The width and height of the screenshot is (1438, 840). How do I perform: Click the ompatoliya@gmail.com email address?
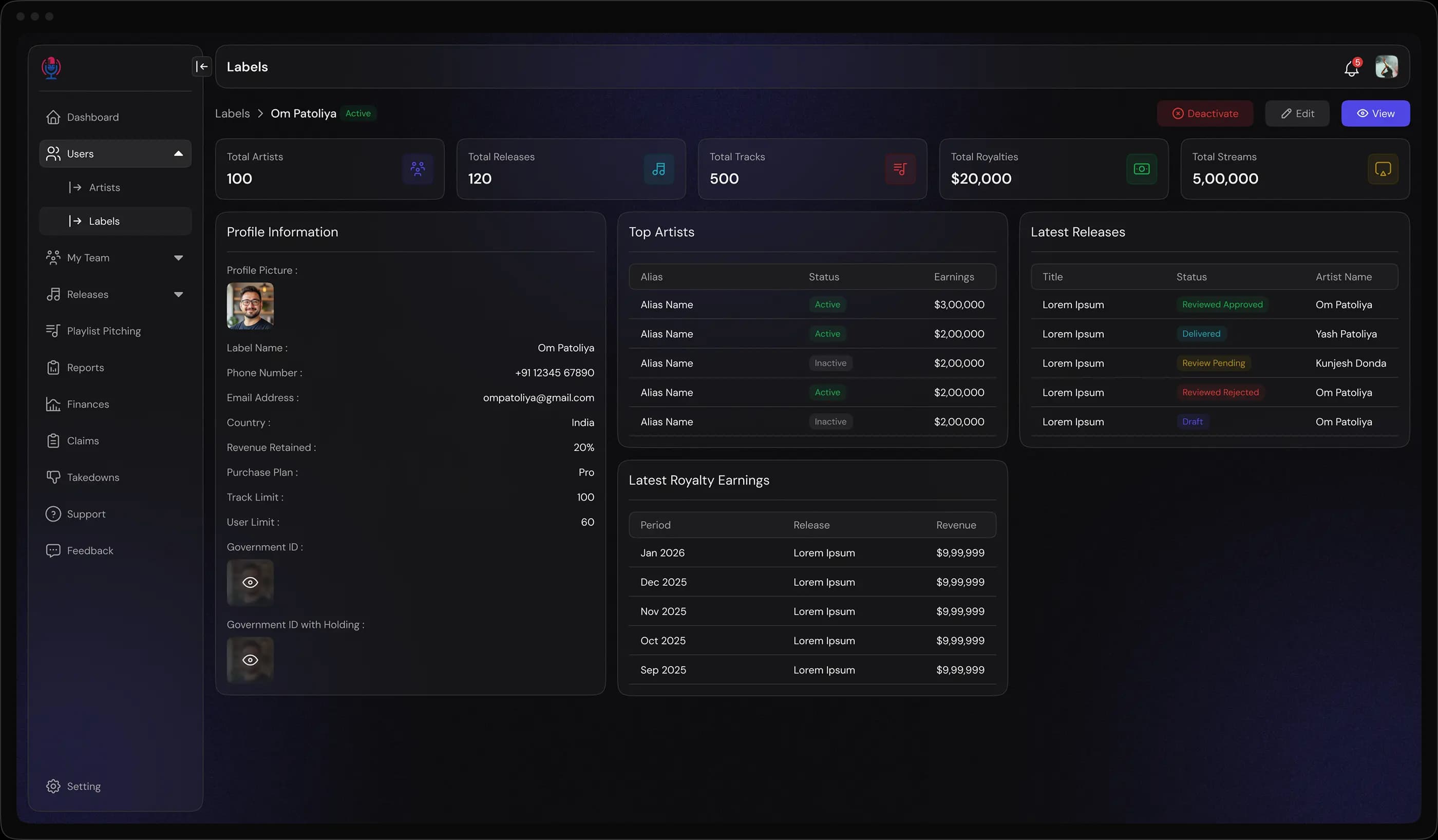coord(539,398)
